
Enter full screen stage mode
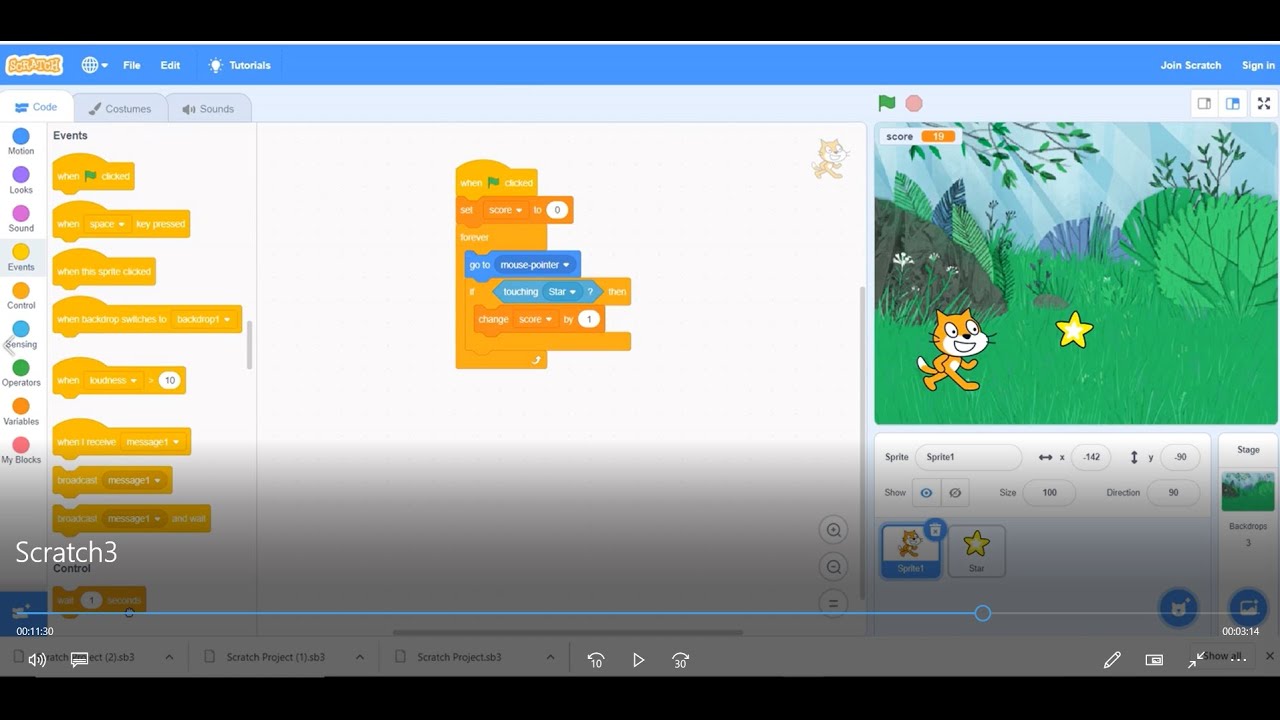click(x=1264, y=103)
